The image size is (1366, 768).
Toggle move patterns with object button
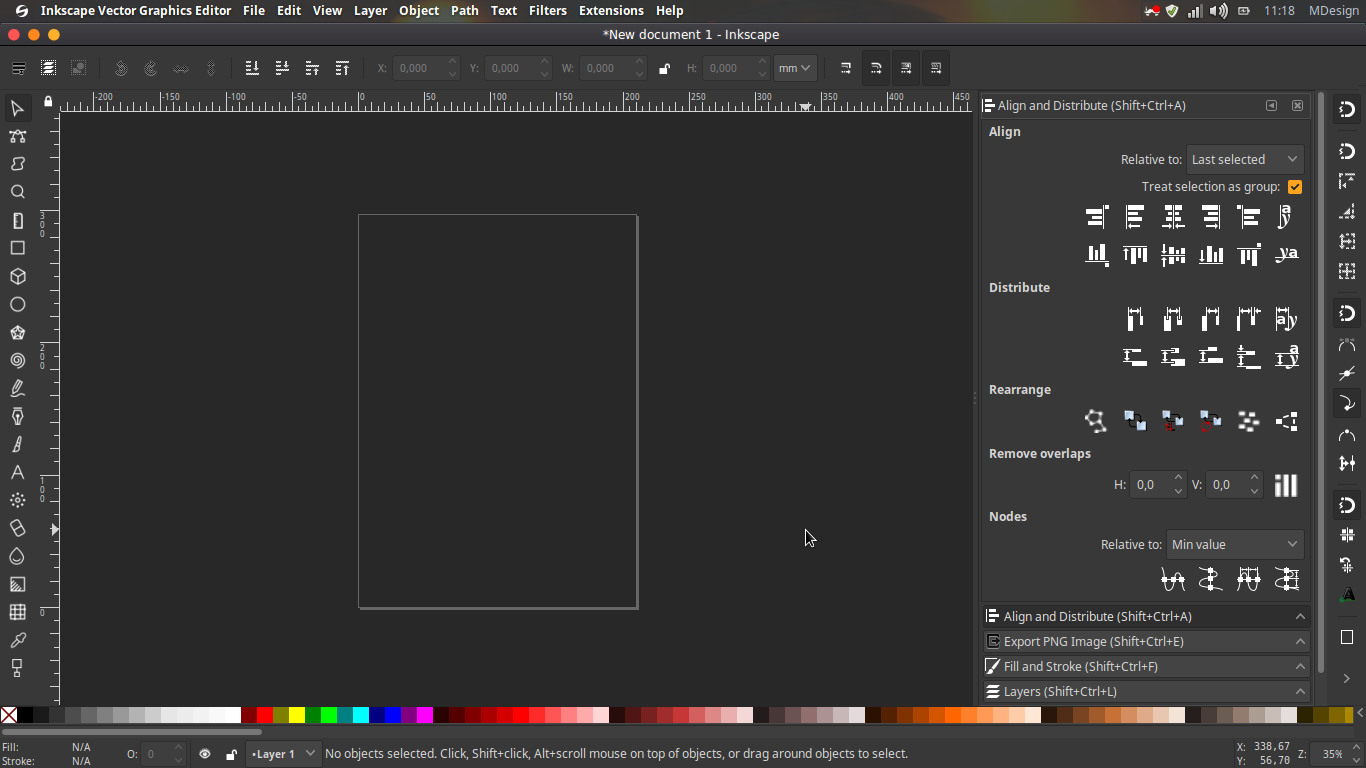(x=936, y=68)
